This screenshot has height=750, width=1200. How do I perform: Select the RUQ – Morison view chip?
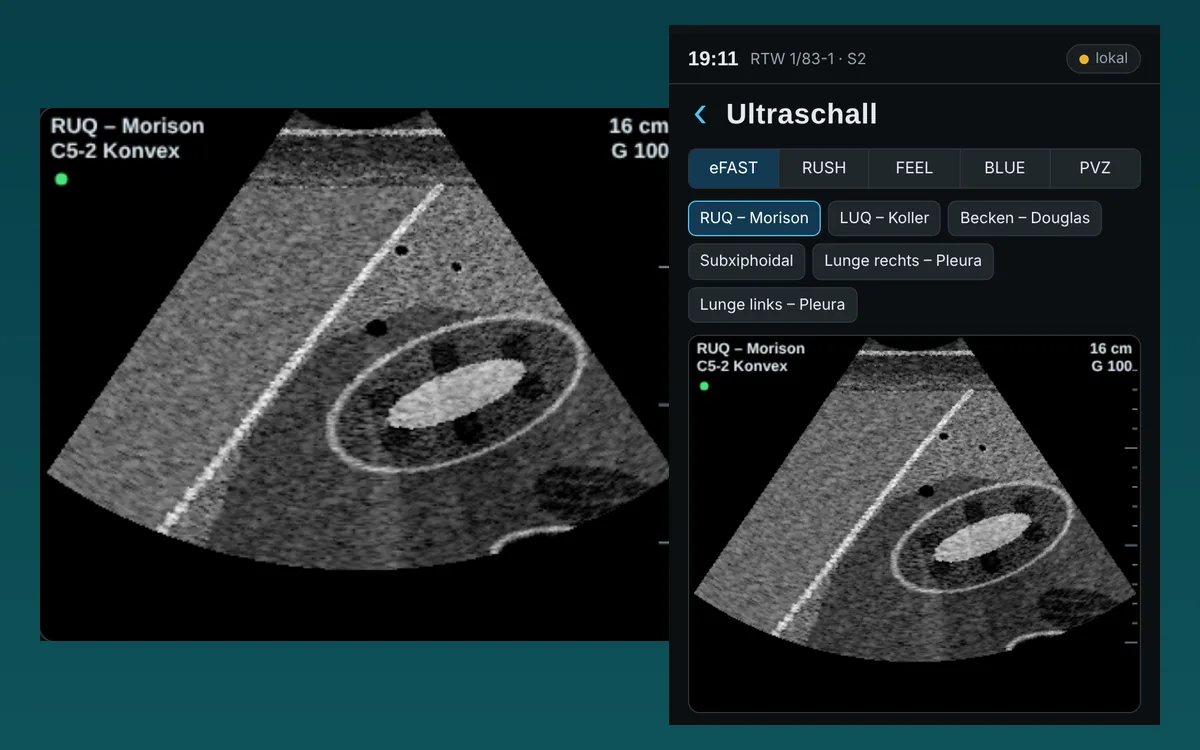[x=754, y=218]
